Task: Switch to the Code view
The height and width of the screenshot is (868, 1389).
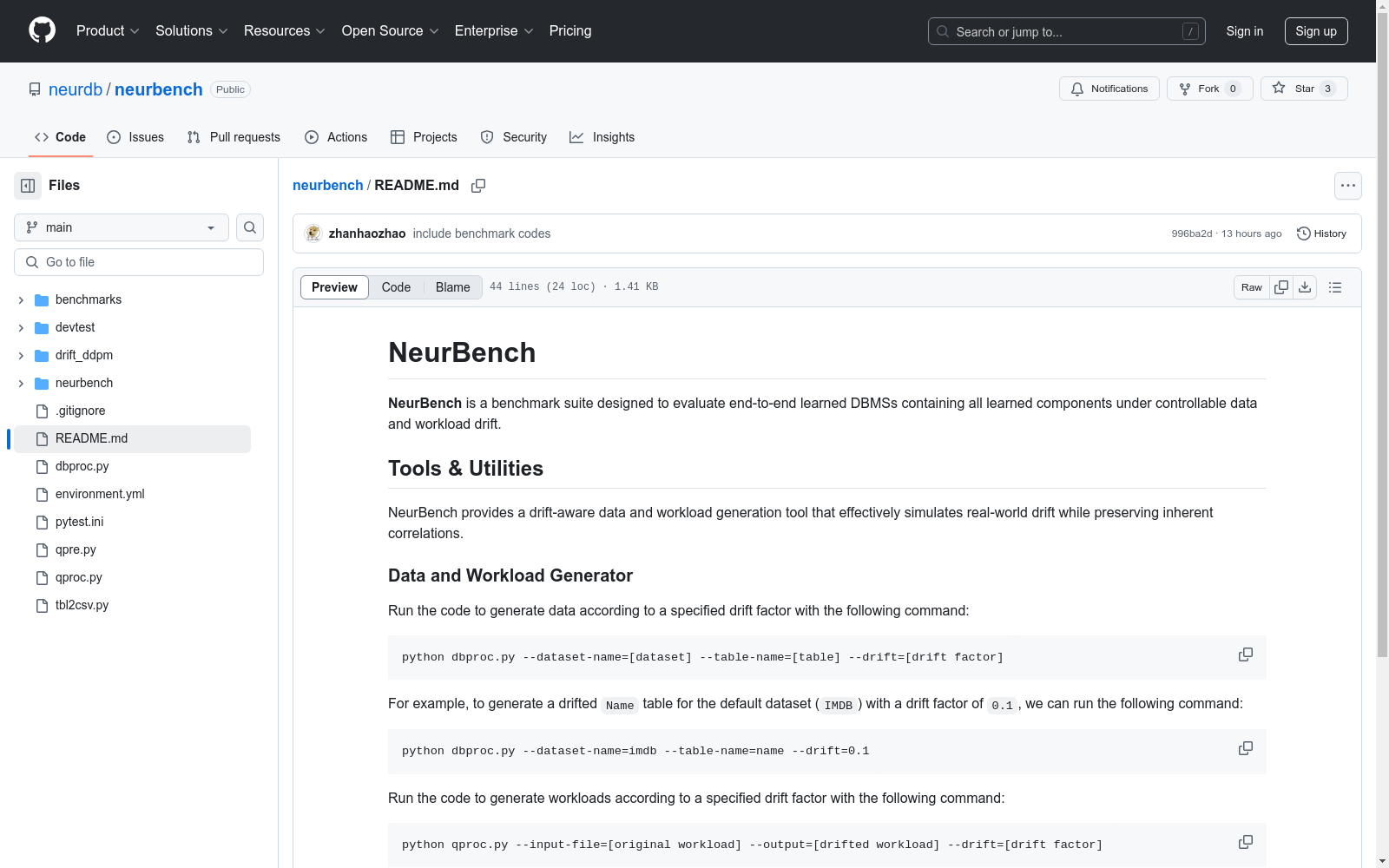Action: coord(396,287)
